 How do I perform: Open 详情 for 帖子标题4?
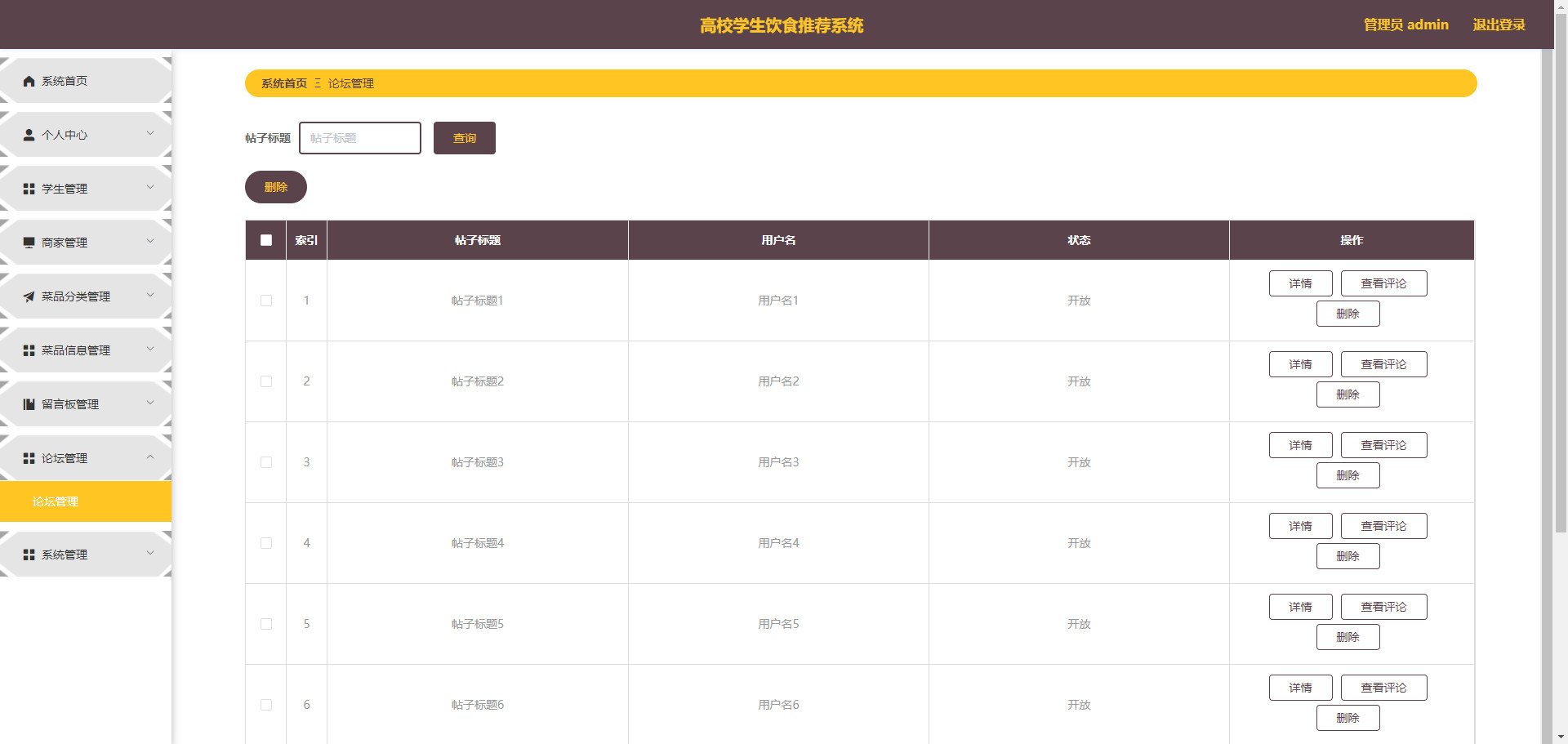click(1301, 526)
